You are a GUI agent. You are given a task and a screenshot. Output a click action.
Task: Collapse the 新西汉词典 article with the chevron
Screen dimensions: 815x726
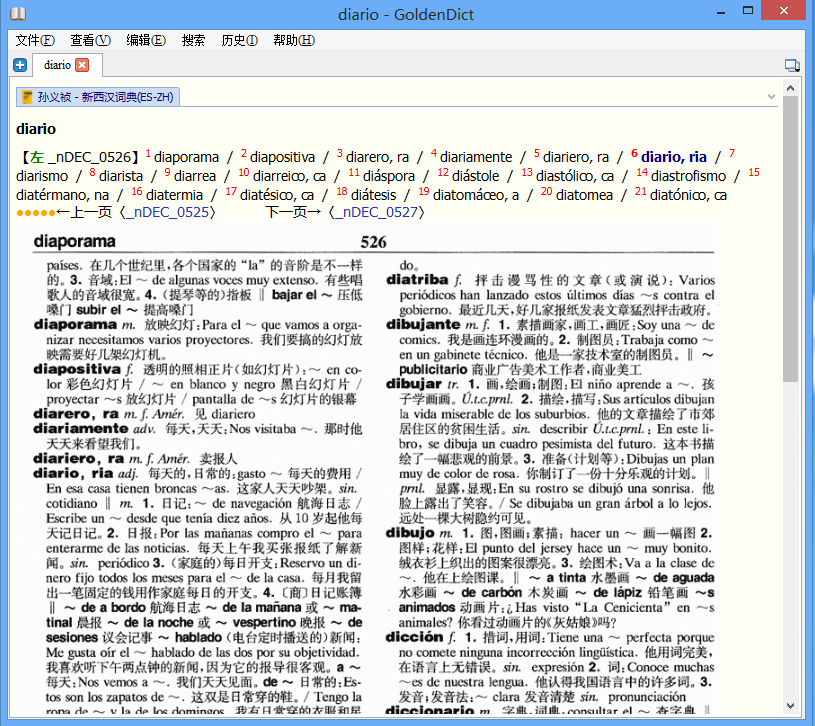pyautogui.click(x=771, y=97)
